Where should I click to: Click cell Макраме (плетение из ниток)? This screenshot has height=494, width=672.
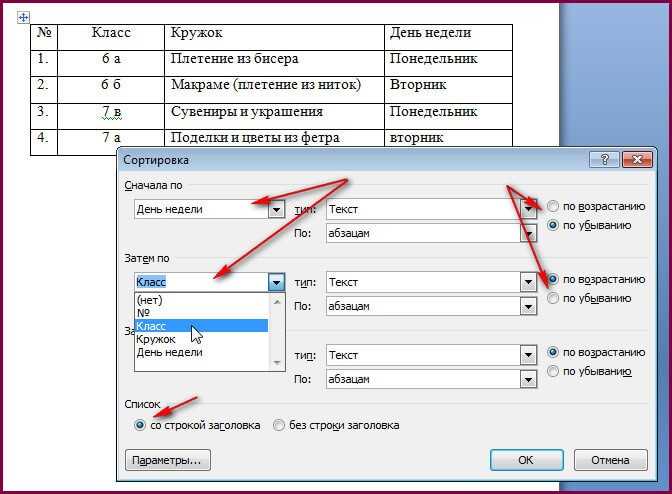click(274, 90)
